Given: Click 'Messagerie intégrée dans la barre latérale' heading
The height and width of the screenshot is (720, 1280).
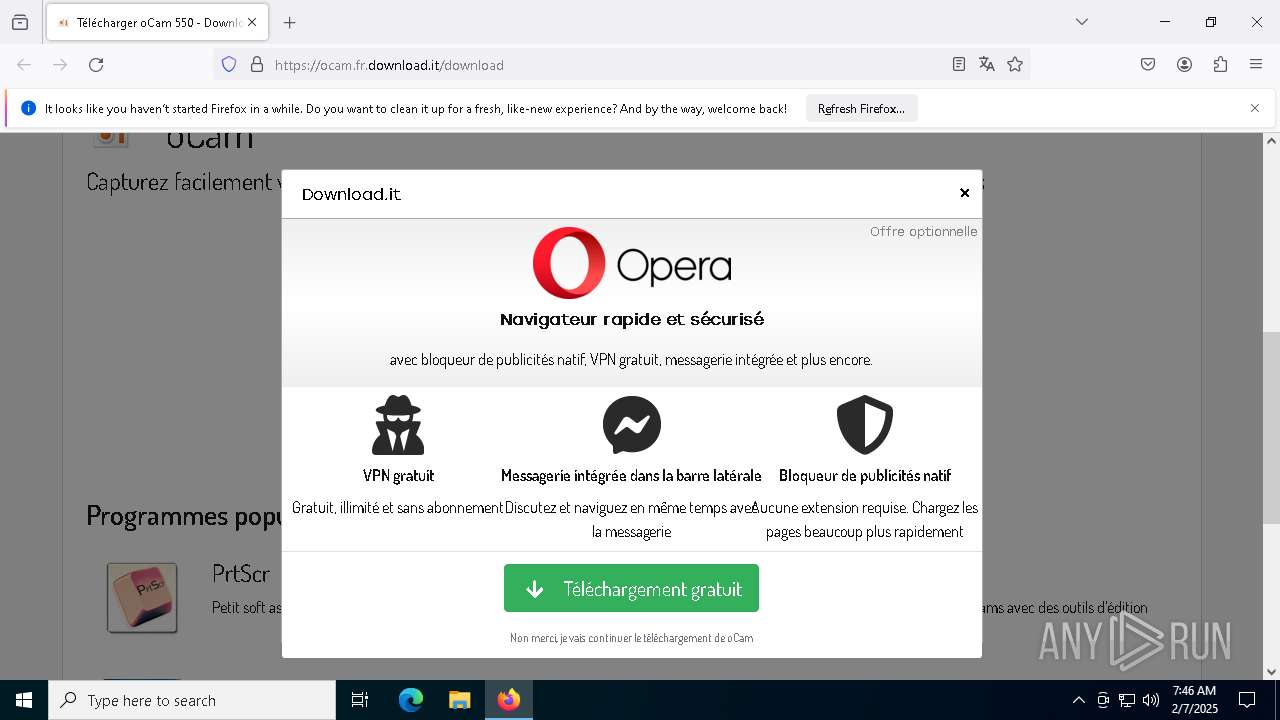Looking at the screenshot, I should coord(631,475).
